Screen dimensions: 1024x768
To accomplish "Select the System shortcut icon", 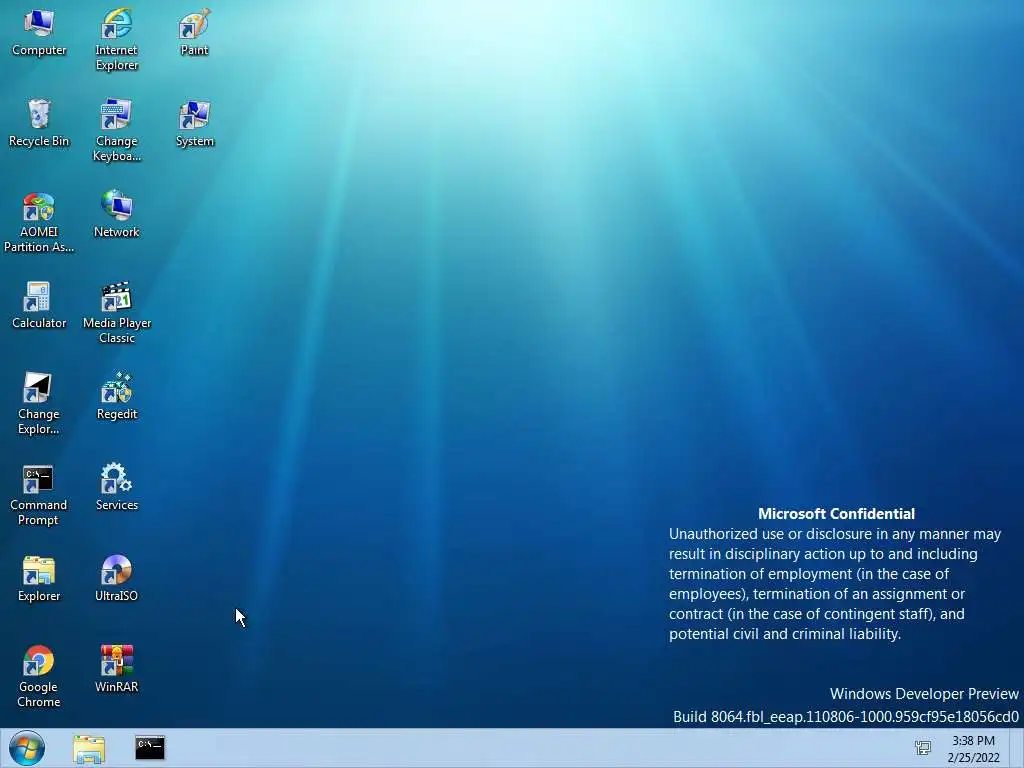I will click(194, 123).
